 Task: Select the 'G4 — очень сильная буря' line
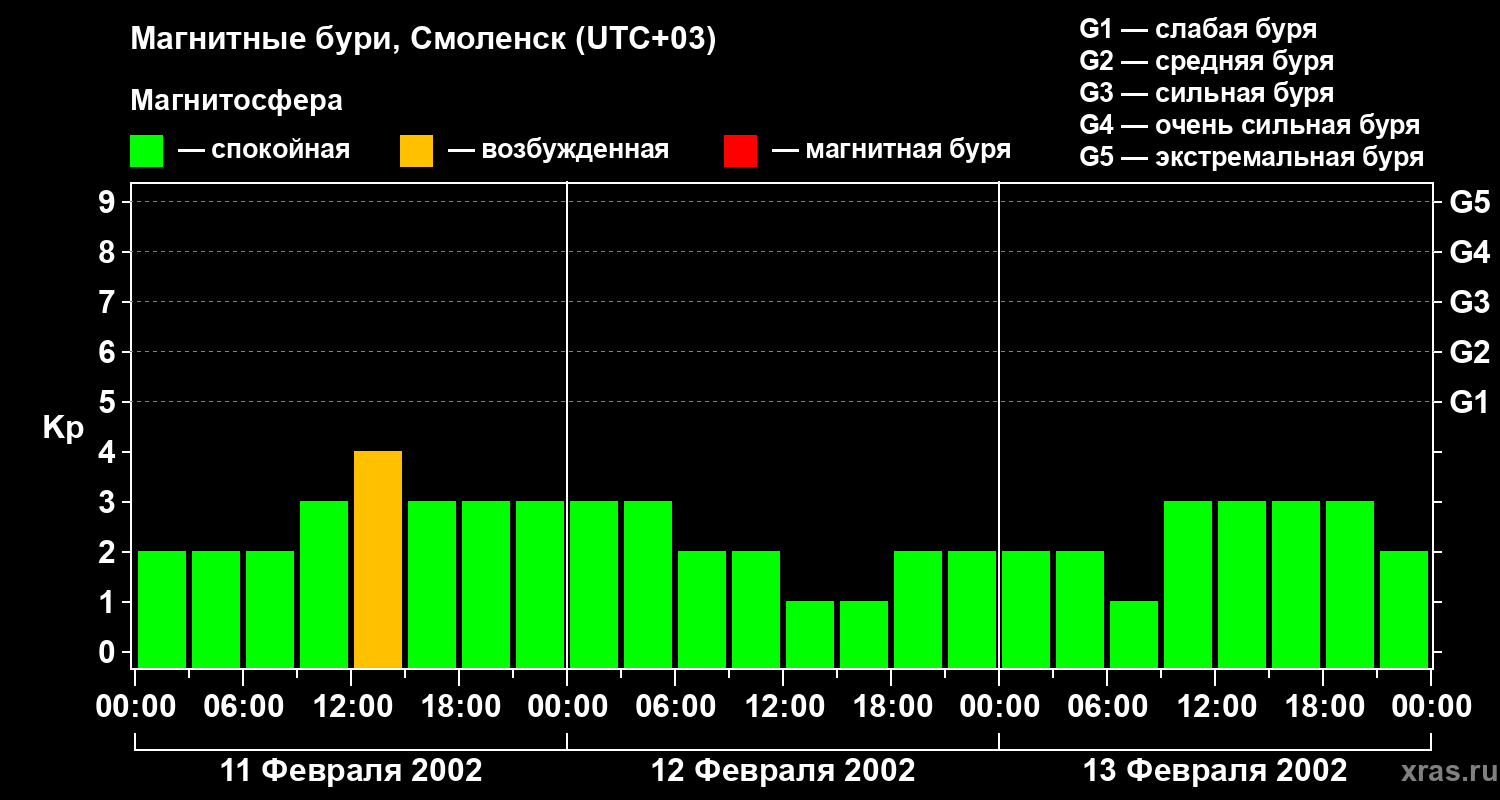pyautogui.click(x=1249, y=125)
